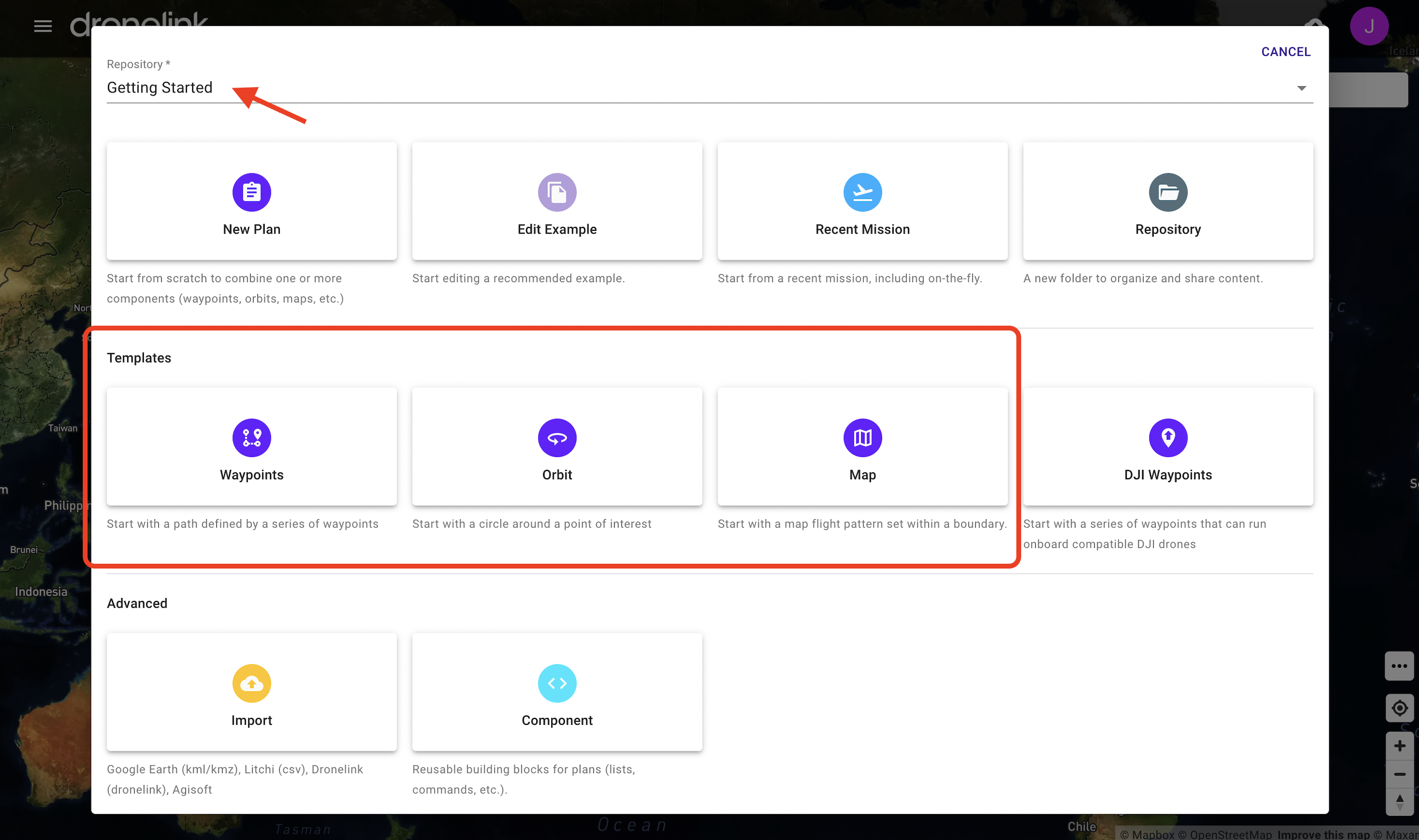Click the Waypoints card label

(x=251, y=475)
